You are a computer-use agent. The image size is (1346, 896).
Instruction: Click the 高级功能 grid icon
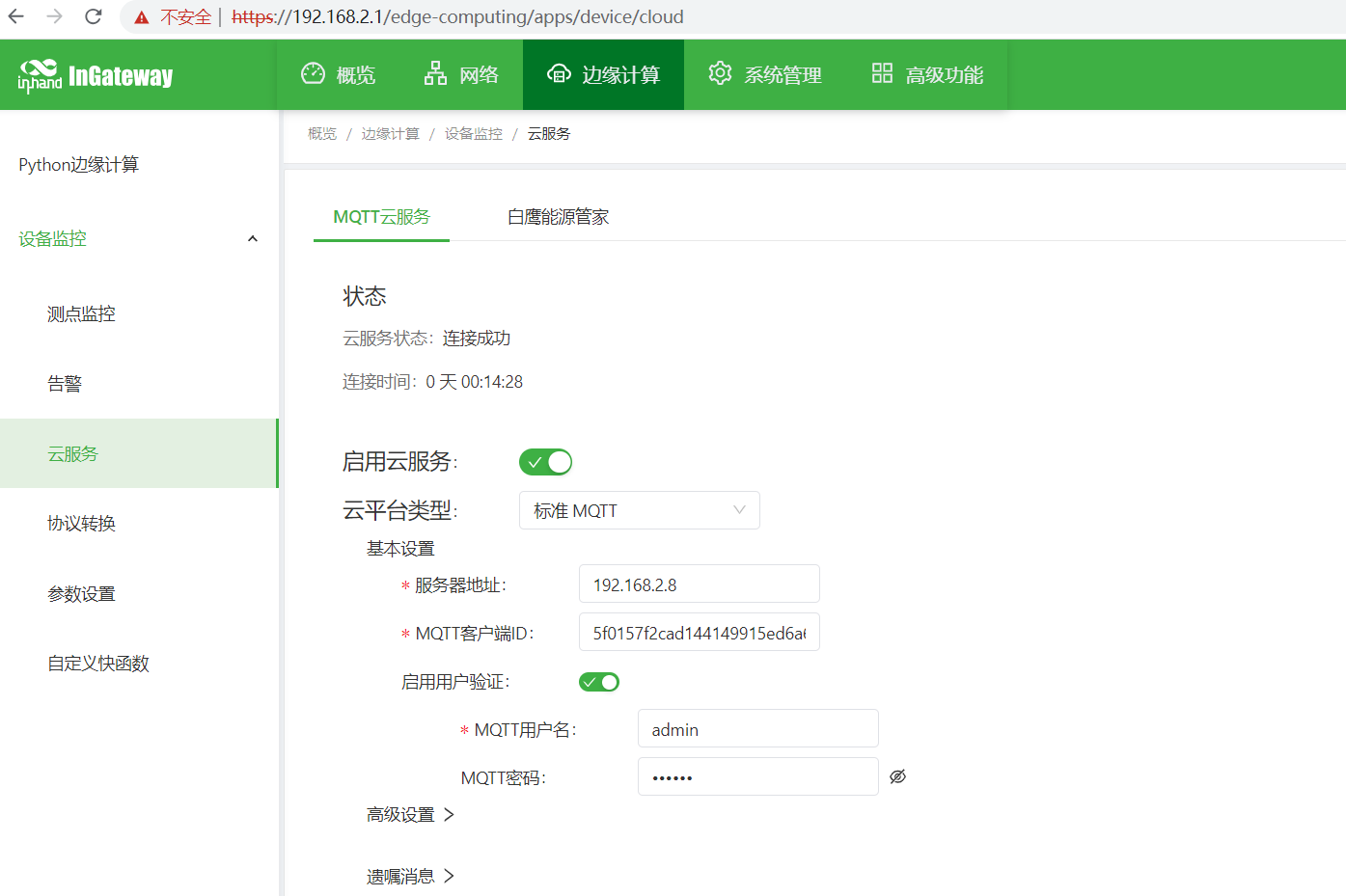(882, 73)
